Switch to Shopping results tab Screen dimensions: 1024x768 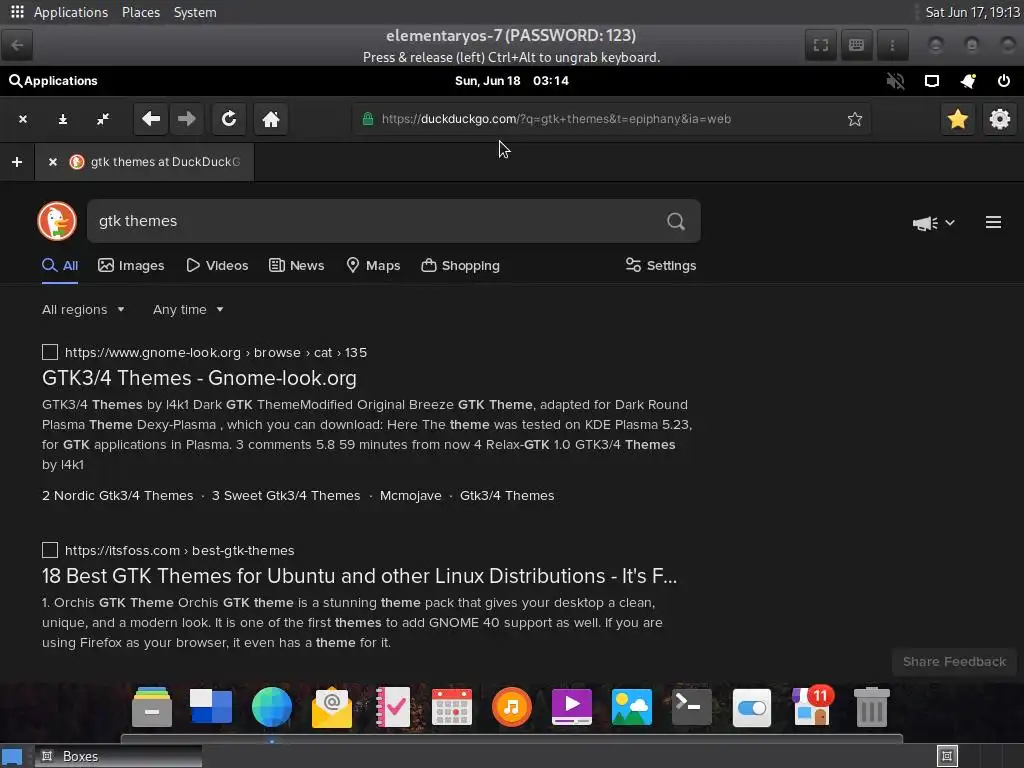[460, 265]
